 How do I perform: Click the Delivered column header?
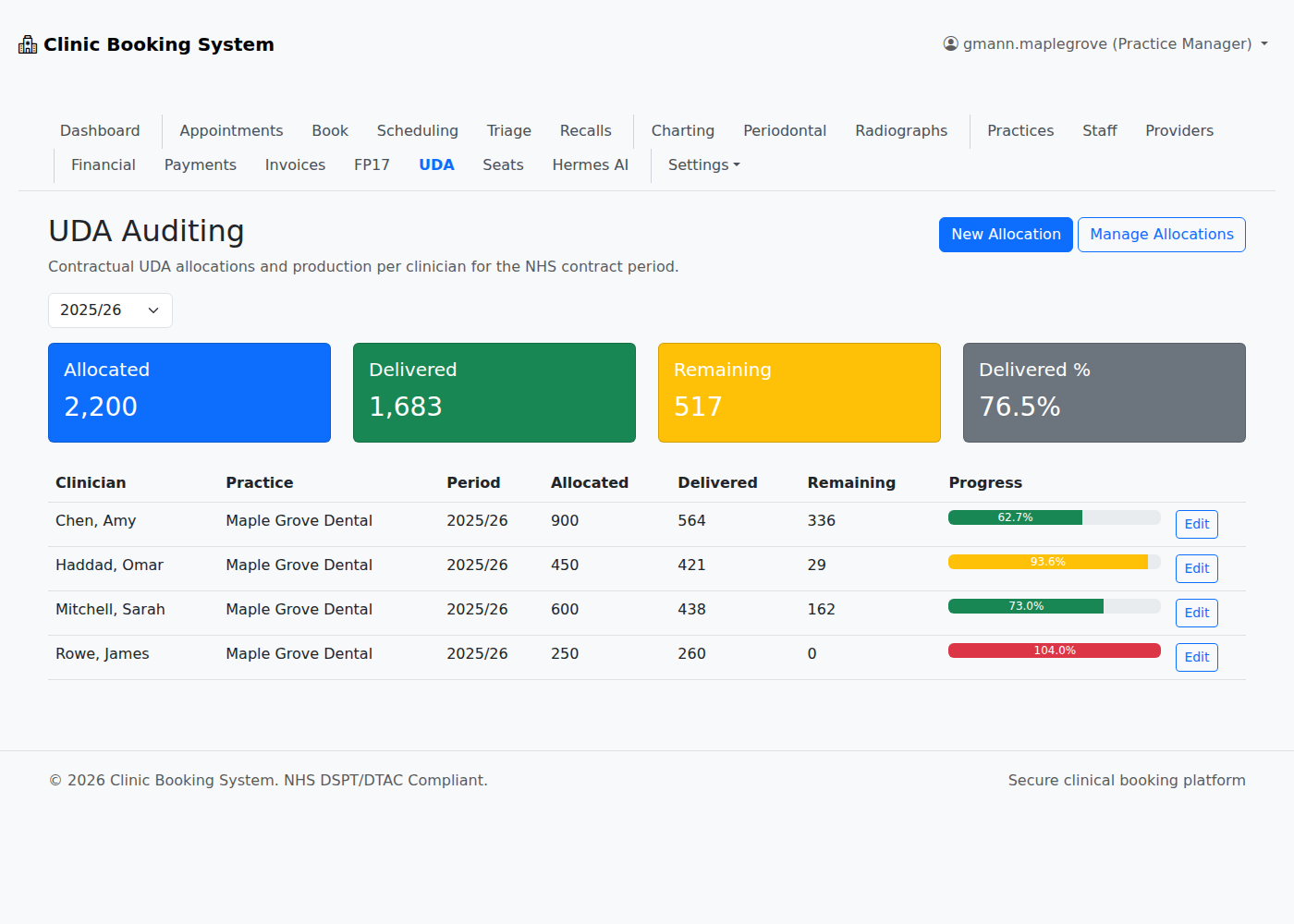(x=717, y=482)
